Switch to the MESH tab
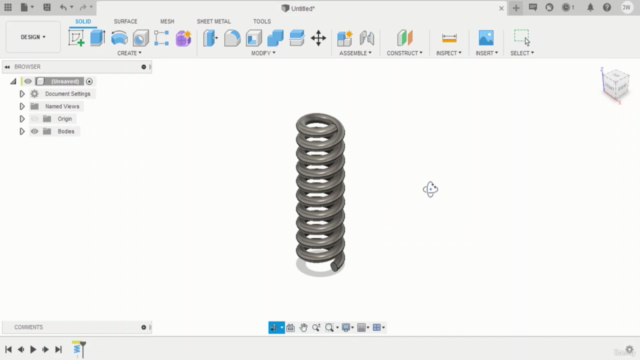 167,21
